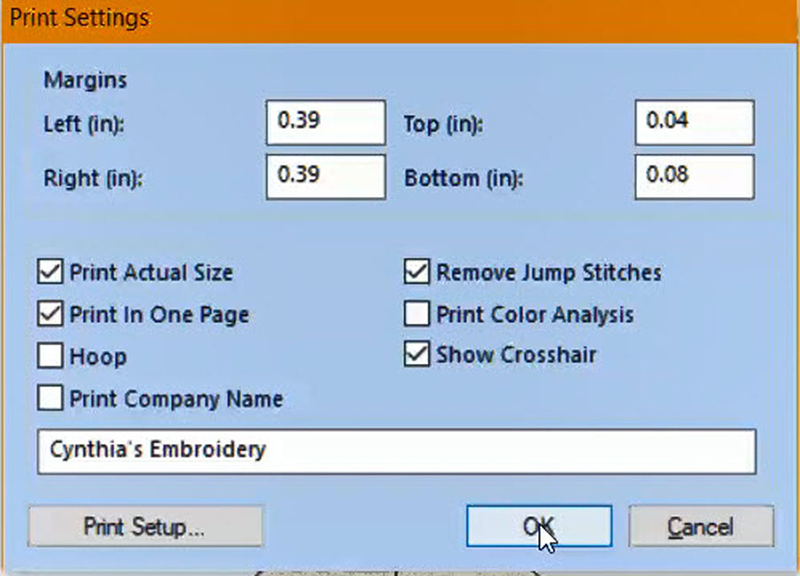
Task: Click the Margins section heading
Action: [85, 80]
